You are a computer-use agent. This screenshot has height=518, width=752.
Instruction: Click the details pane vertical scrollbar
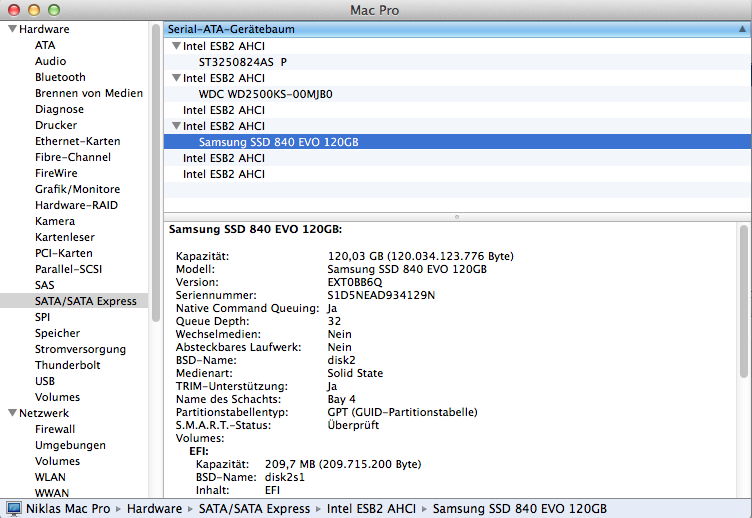tap(744, 301)
